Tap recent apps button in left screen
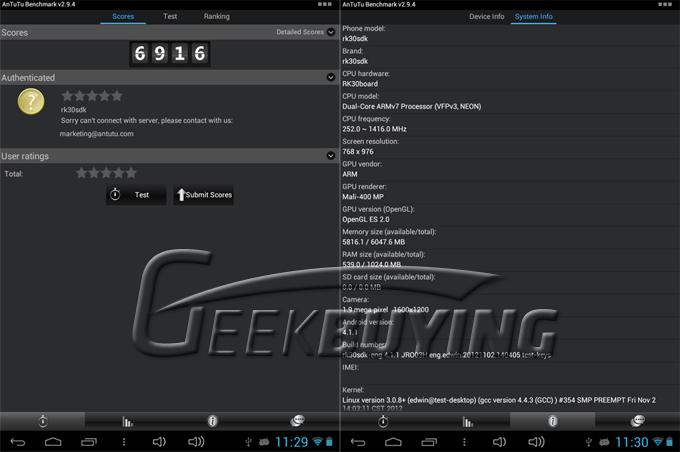Screen dimensions: 680x452 click(89, 442)
